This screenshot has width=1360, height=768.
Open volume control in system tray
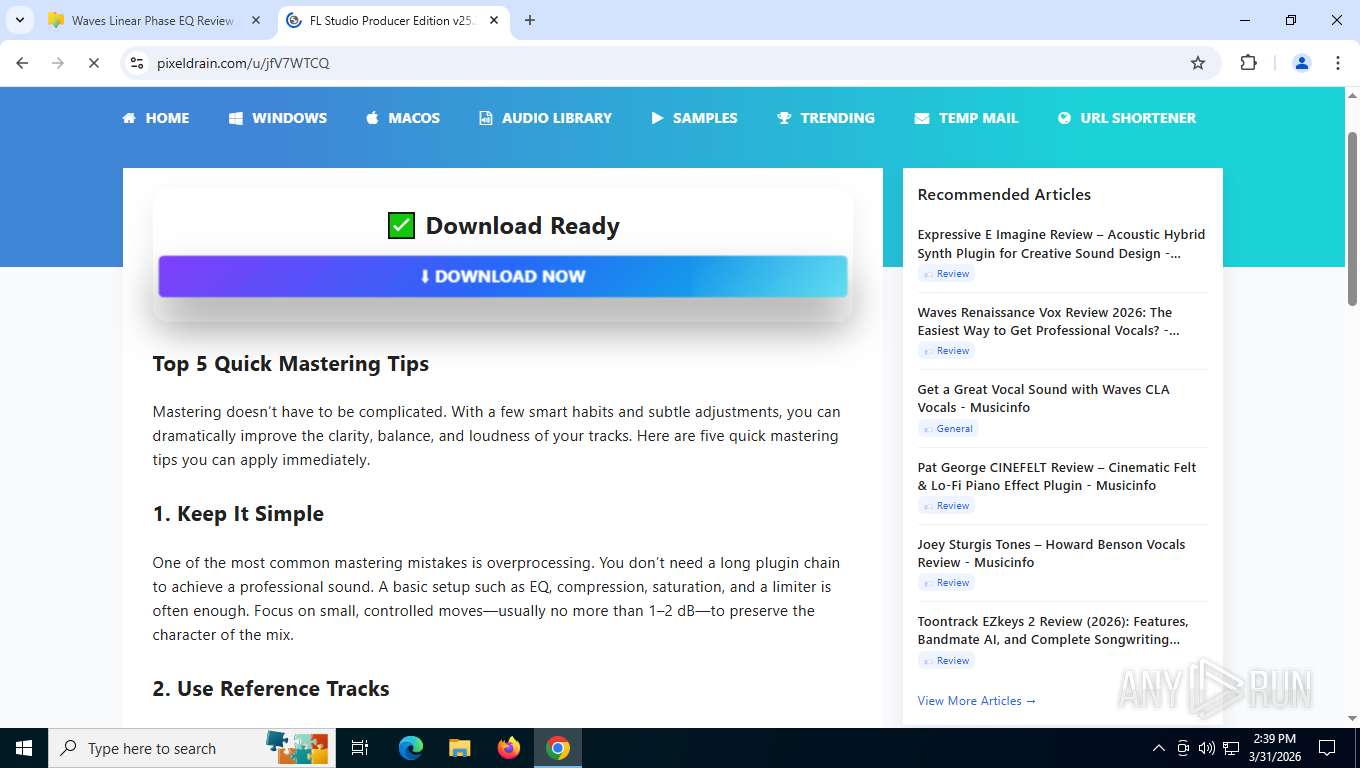(x=1207, y=748)
